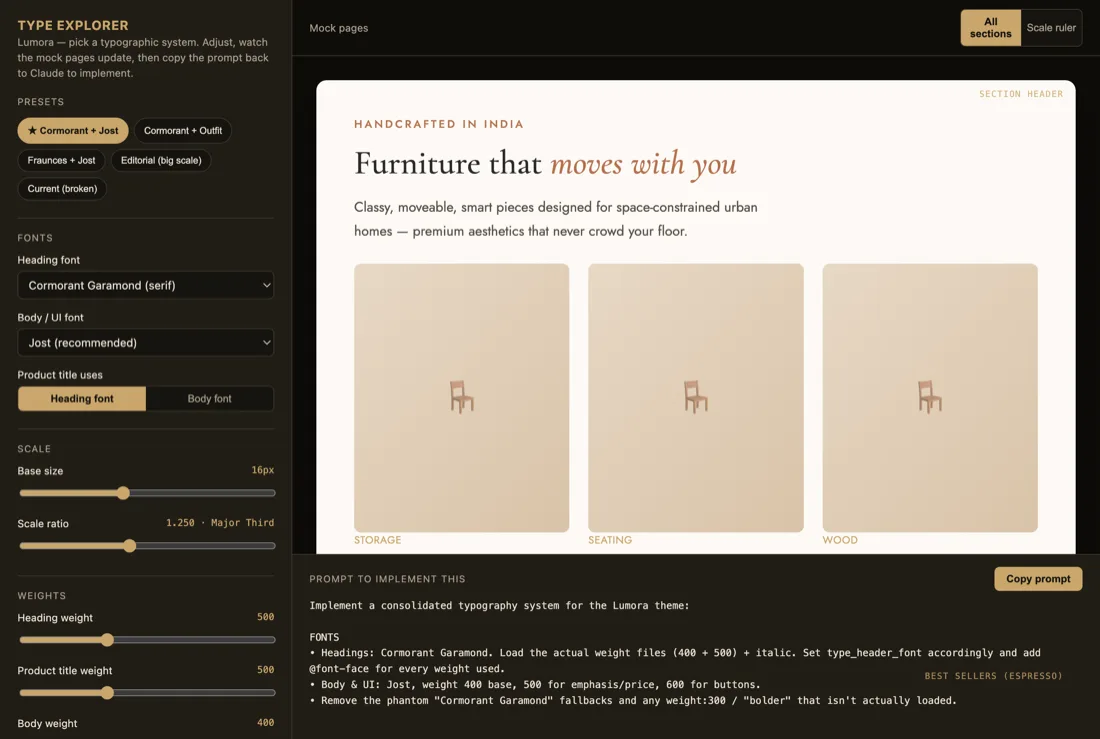Viewport: 1100px width, 739px height.
Task: Adjust the Base size slider
Action: pyautogui.click(x=147, y=493)
